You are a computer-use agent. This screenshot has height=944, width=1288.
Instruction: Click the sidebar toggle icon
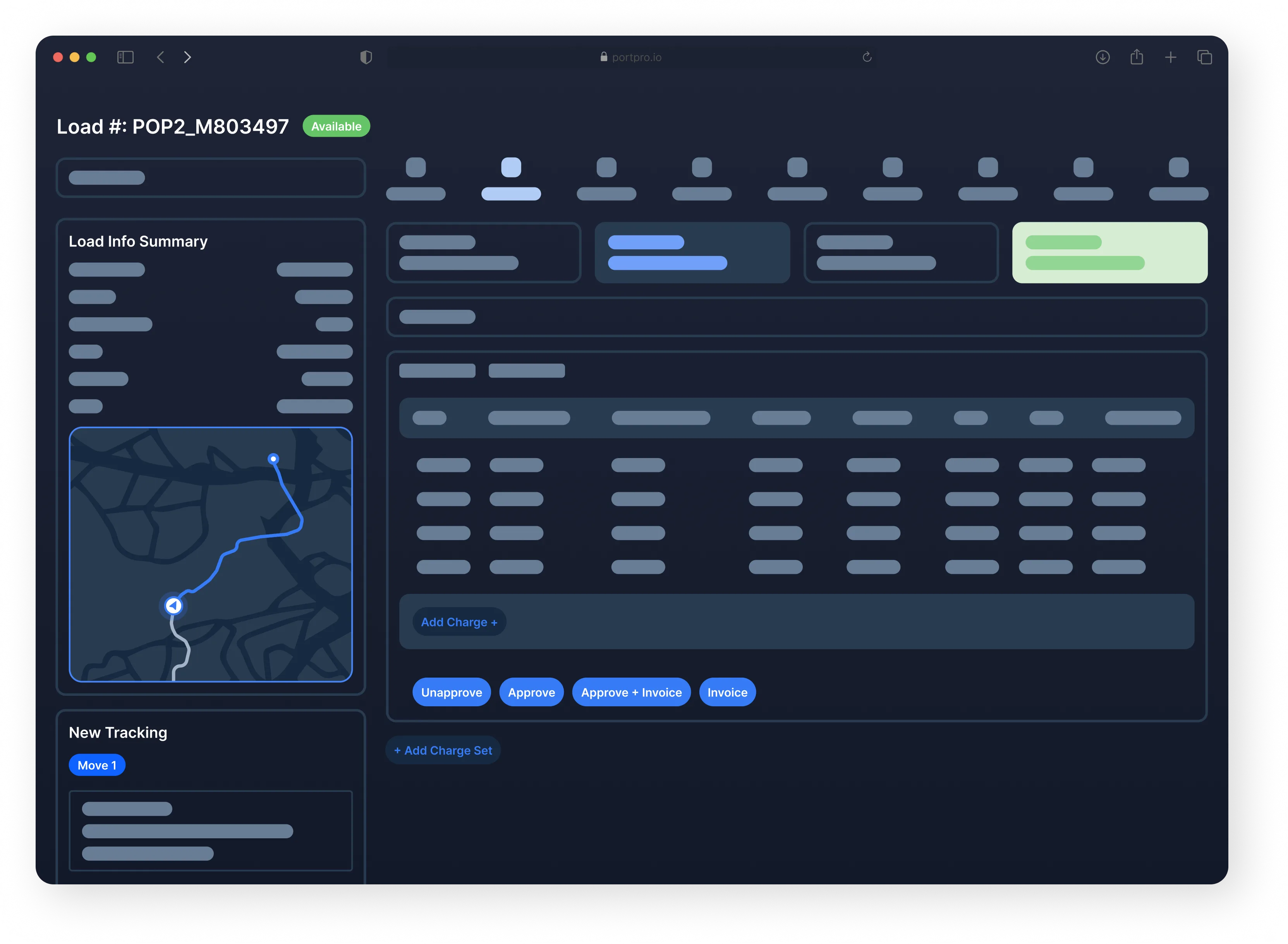[x=125, y=57]
